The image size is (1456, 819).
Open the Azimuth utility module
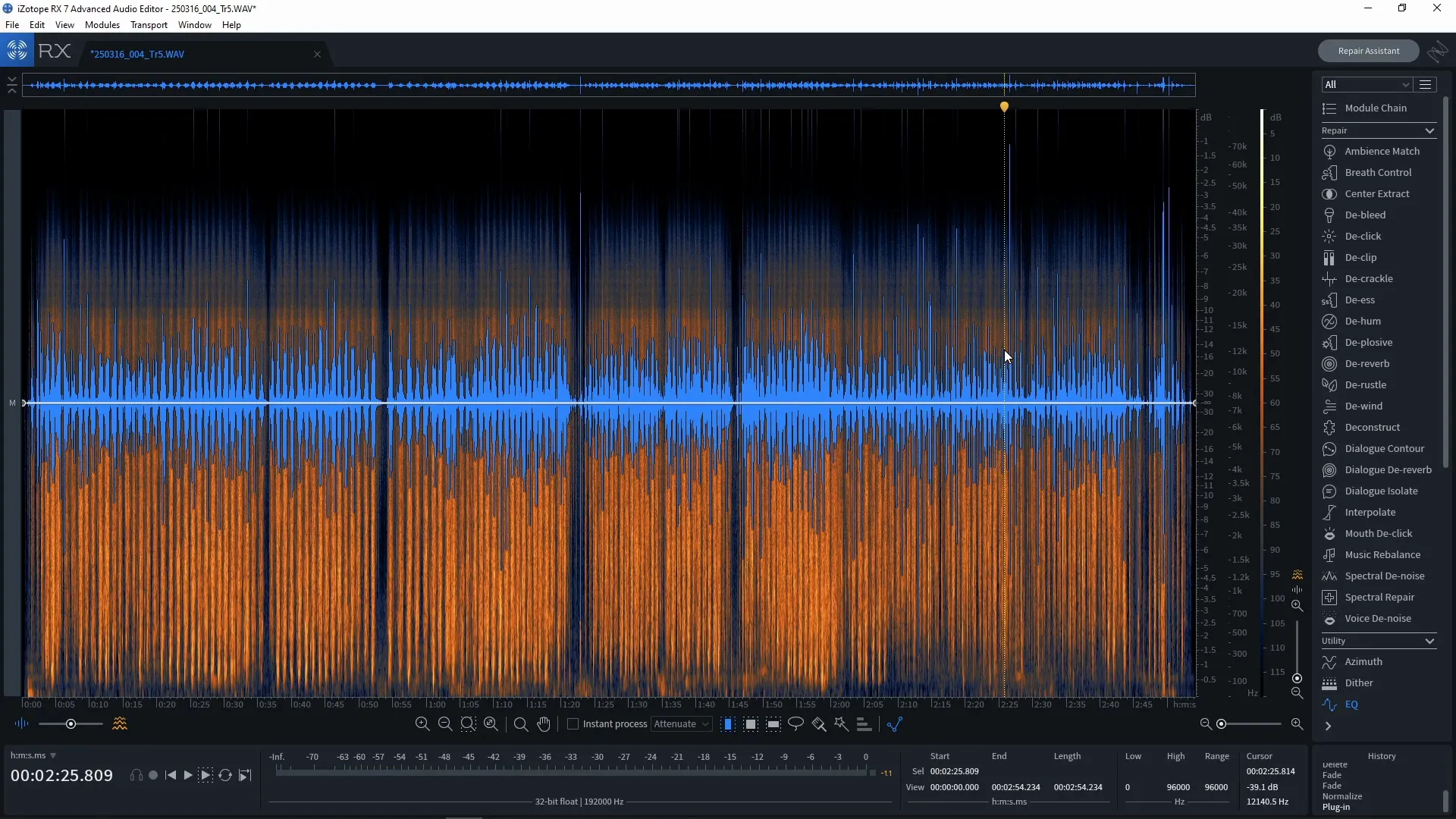tap(1362, 661)
